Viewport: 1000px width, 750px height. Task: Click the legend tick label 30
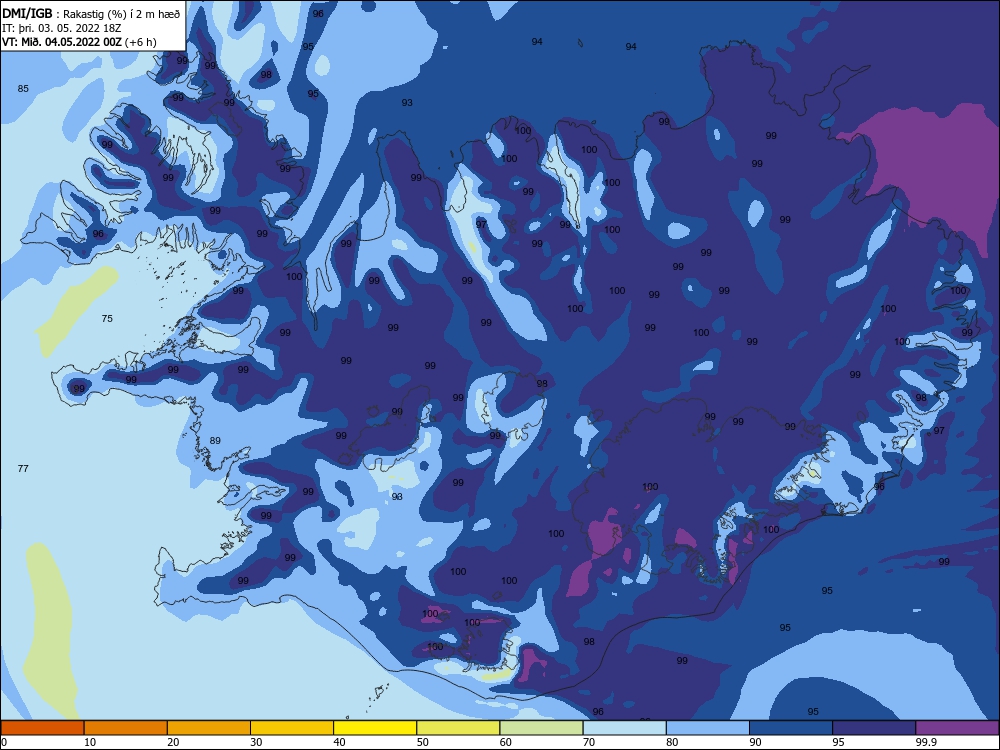[256, 742]
